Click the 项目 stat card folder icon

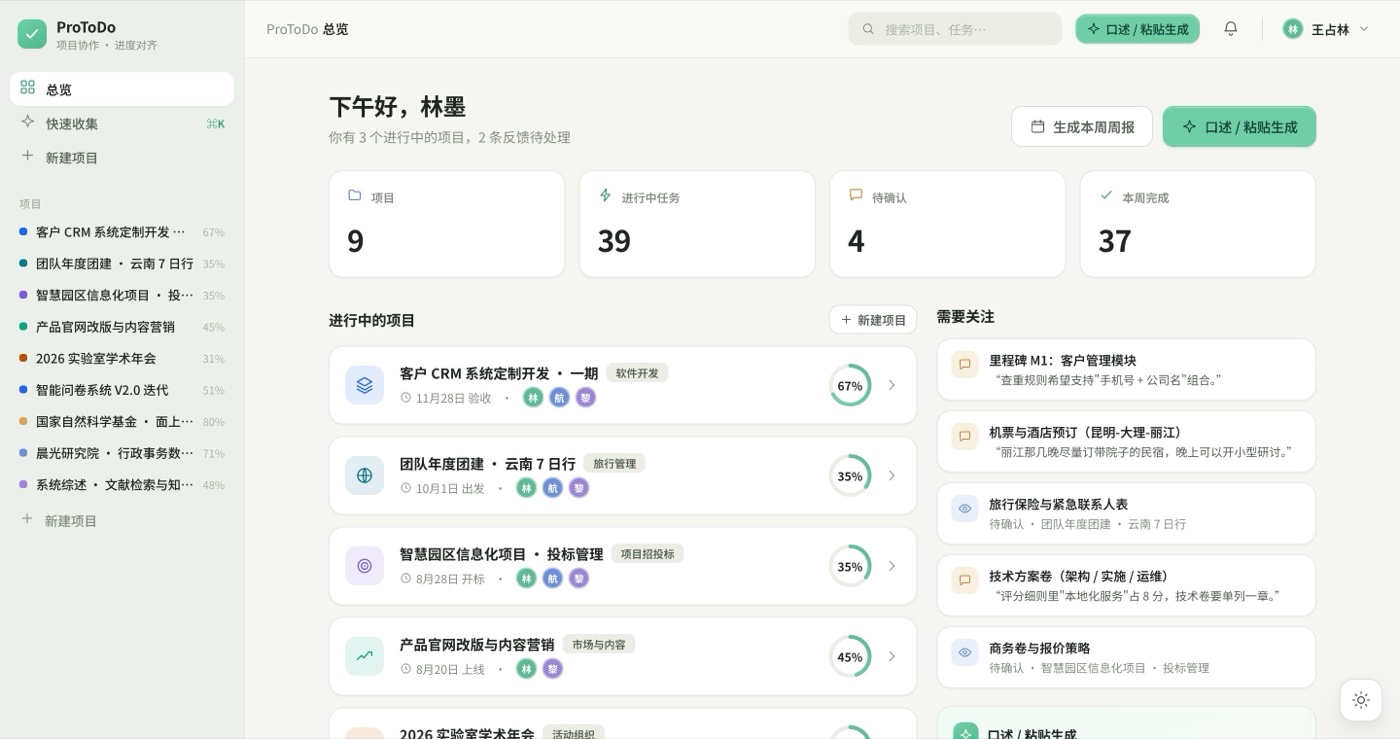354,196
